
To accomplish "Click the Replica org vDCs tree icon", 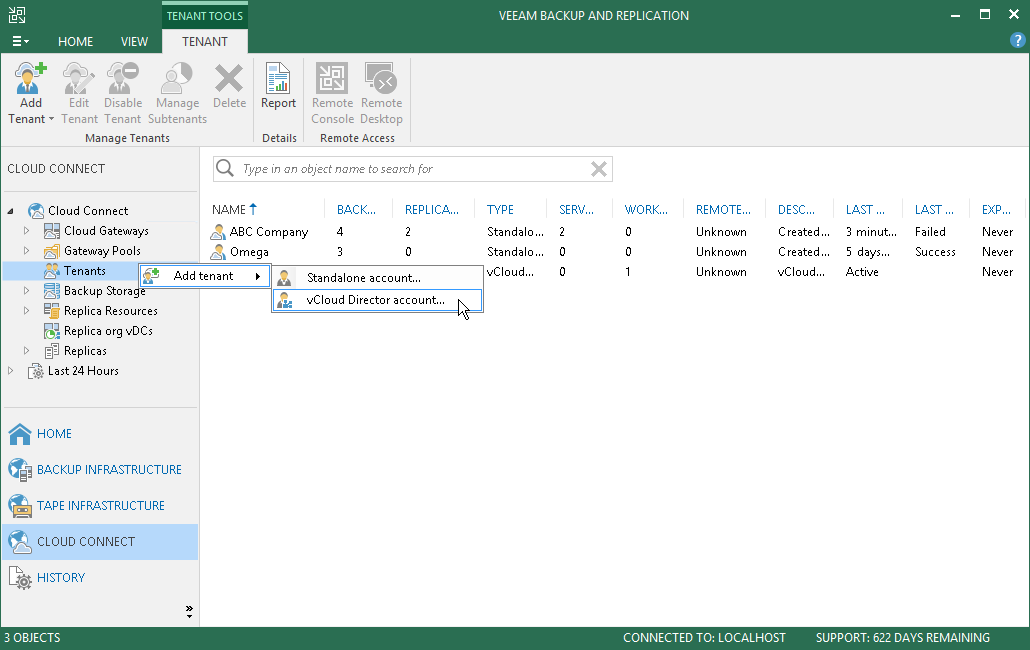I will click(52, 331).
